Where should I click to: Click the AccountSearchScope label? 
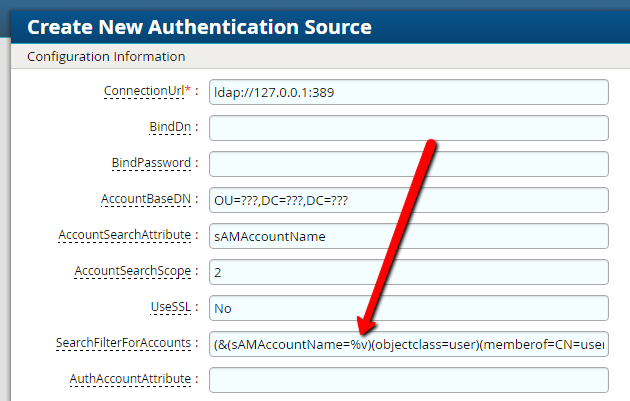point(133,271)
